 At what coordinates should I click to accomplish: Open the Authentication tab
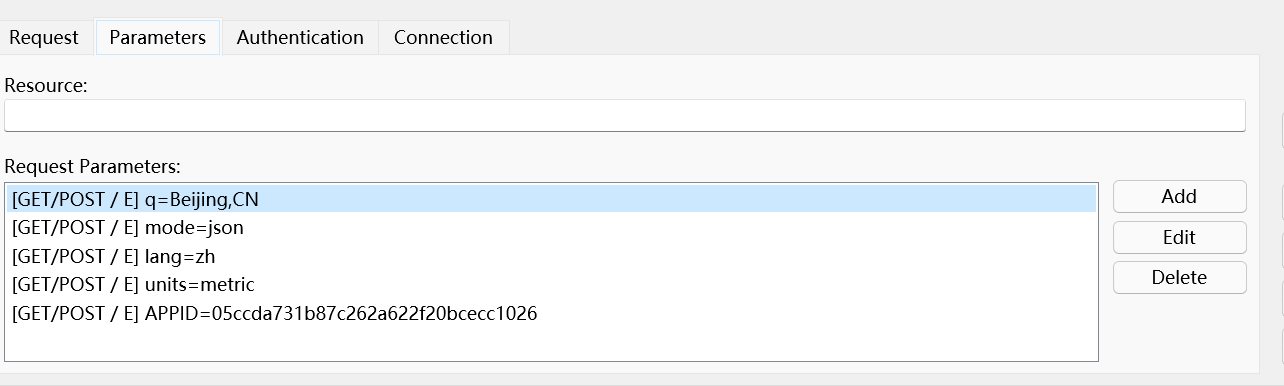[x=300, y=37]
